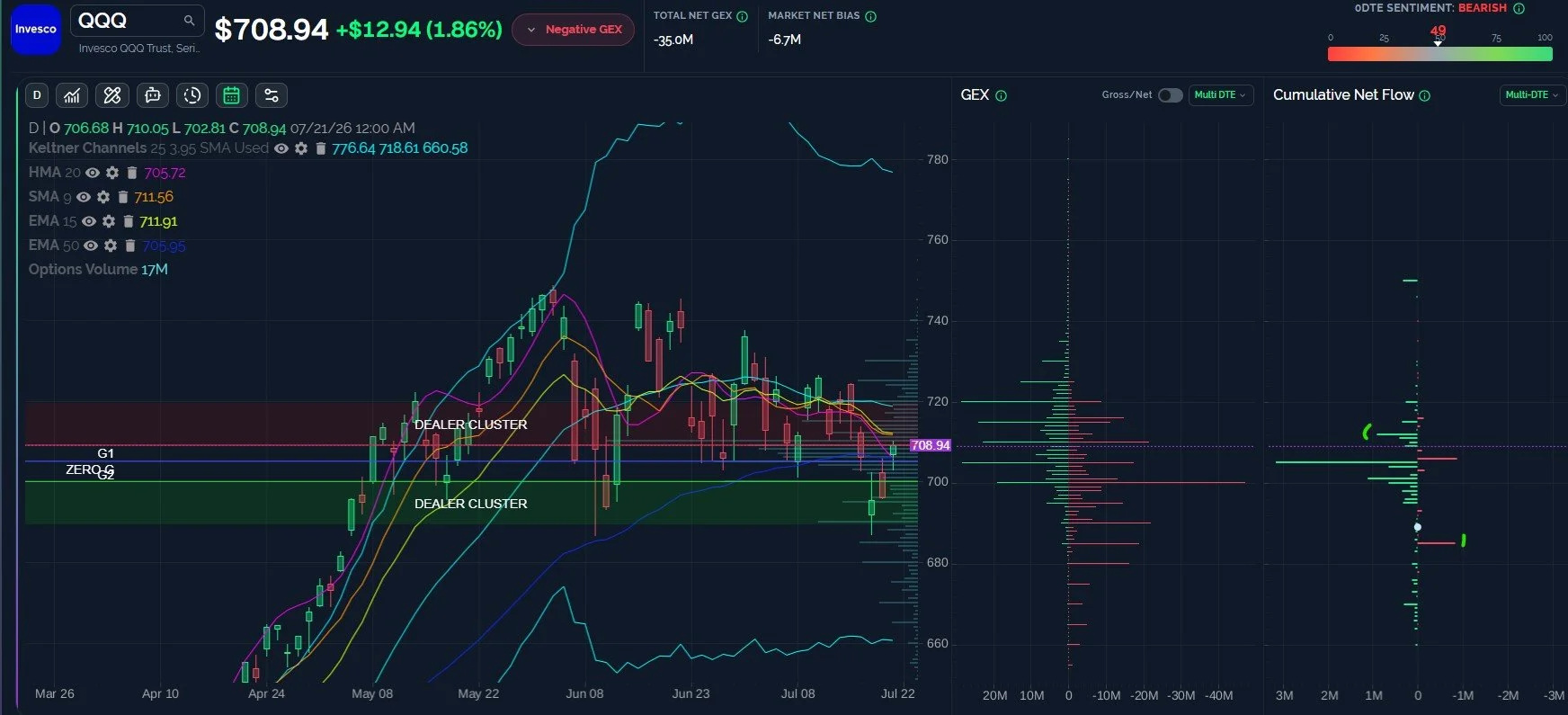Click the lower DEALER CLUSTER label
Image resolution: width=1568 pixels, height=715 pixels.
pyautogui.click(x=471, y=504)
